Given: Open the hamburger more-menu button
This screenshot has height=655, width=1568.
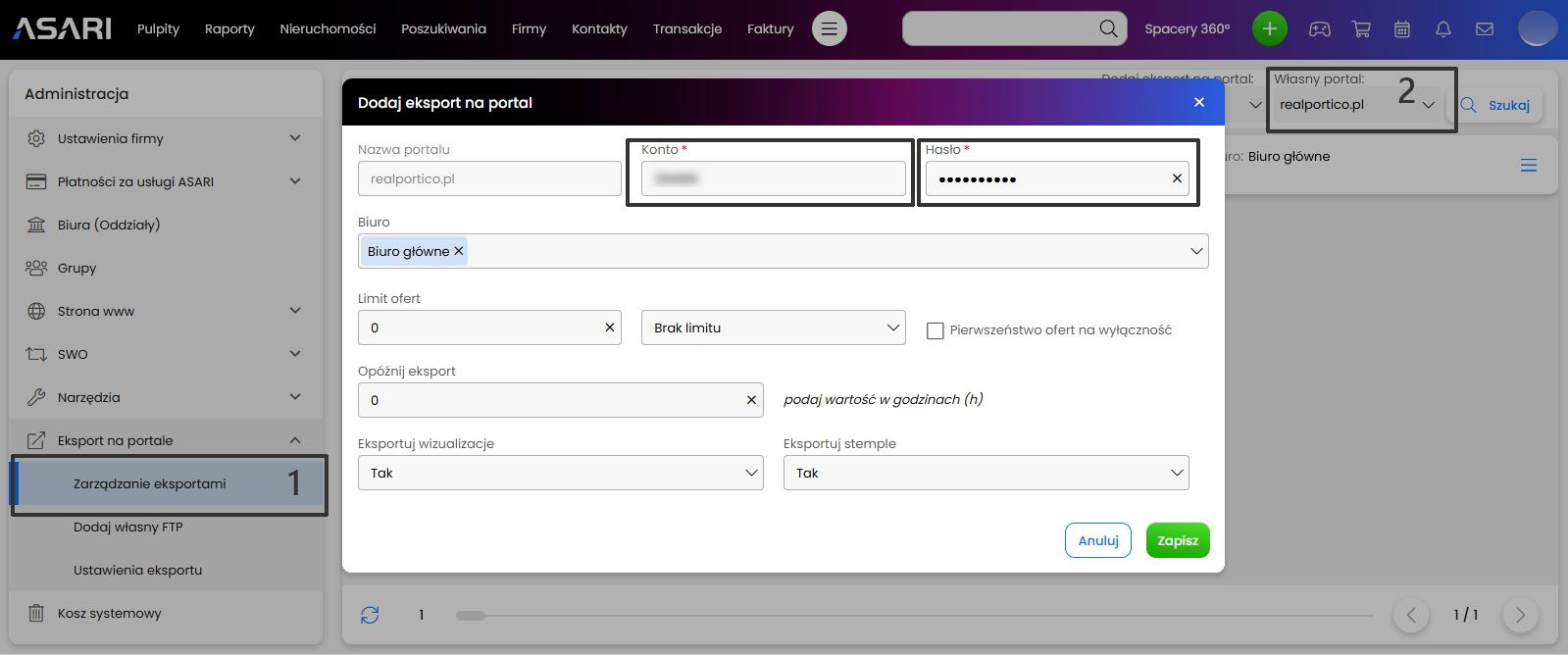Looking at the screenshot, I should coord(829,28).
